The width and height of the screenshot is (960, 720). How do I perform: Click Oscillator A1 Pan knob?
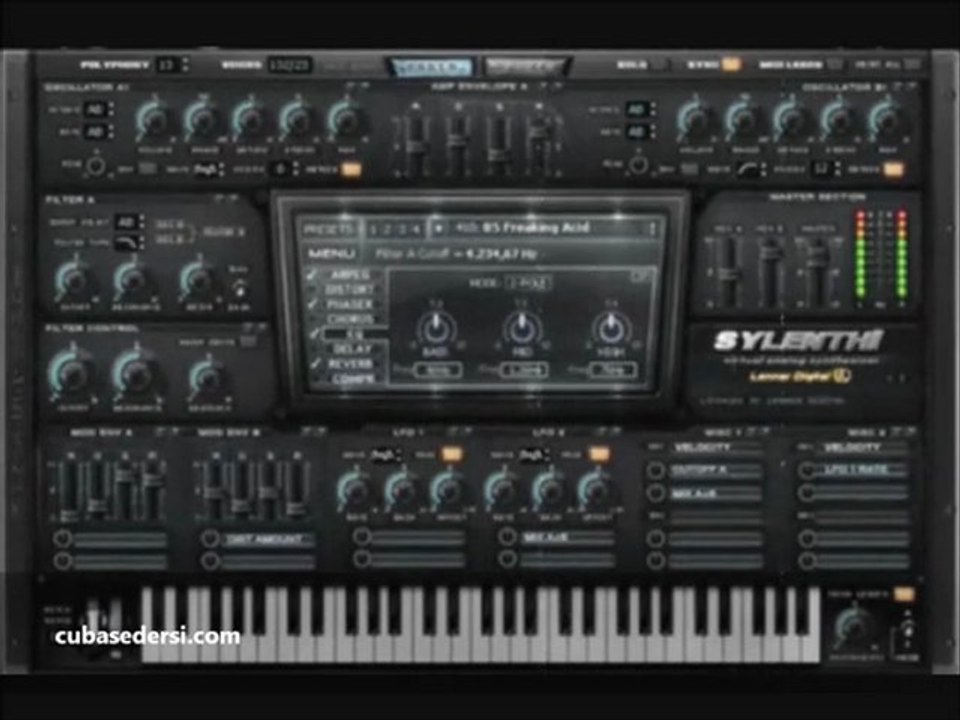[x=347, y=120]
